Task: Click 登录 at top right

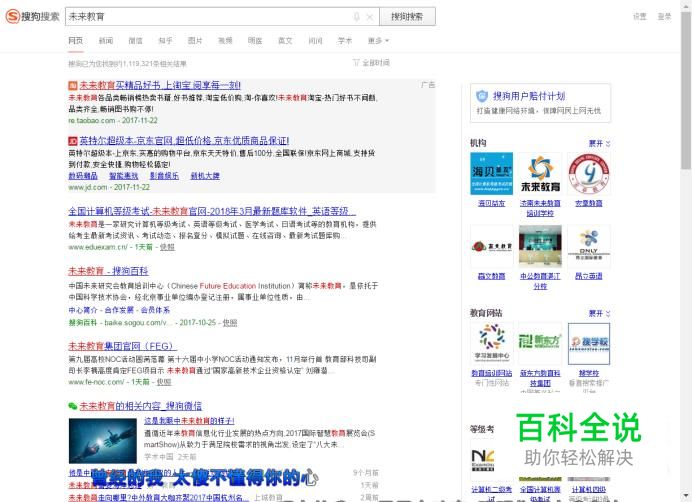Action: (x=664, y=17)
